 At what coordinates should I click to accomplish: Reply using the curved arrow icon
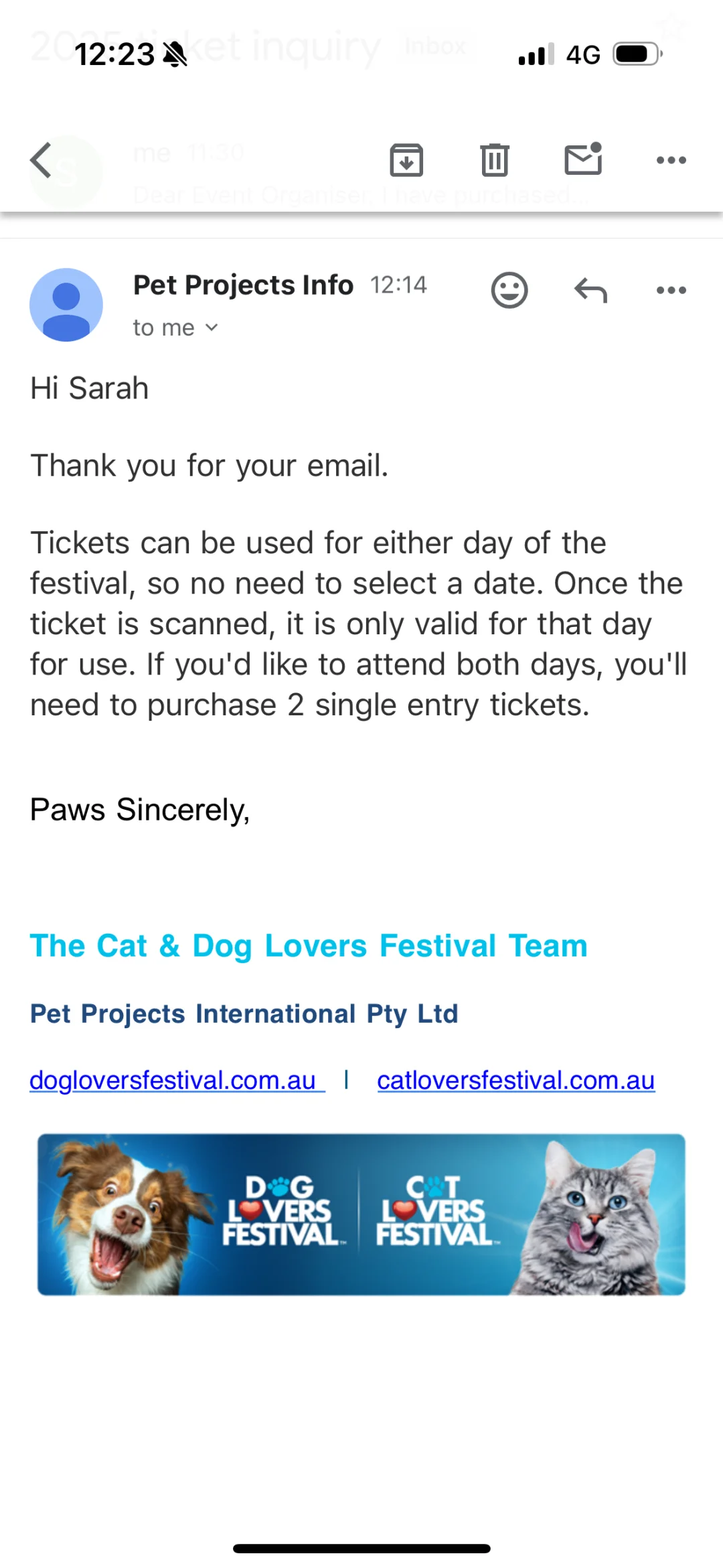coord(590,290)
